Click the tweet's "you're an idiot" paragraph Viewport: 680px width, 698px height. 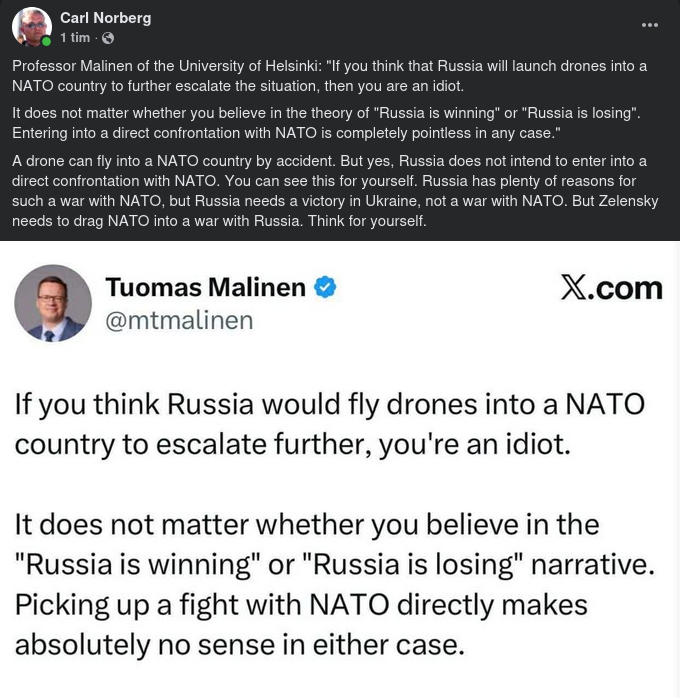(329, 424)
